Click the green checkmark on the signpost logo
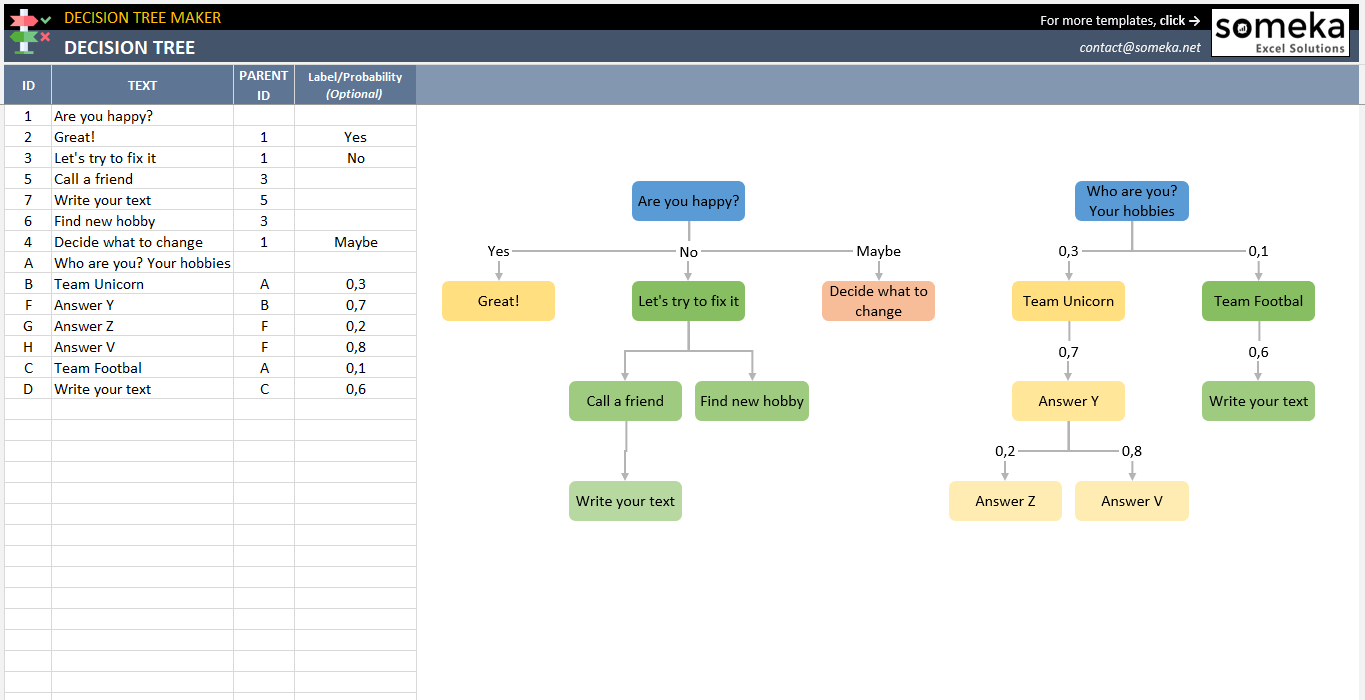This screenshot has height=700, width=1365. click(46, 20)
